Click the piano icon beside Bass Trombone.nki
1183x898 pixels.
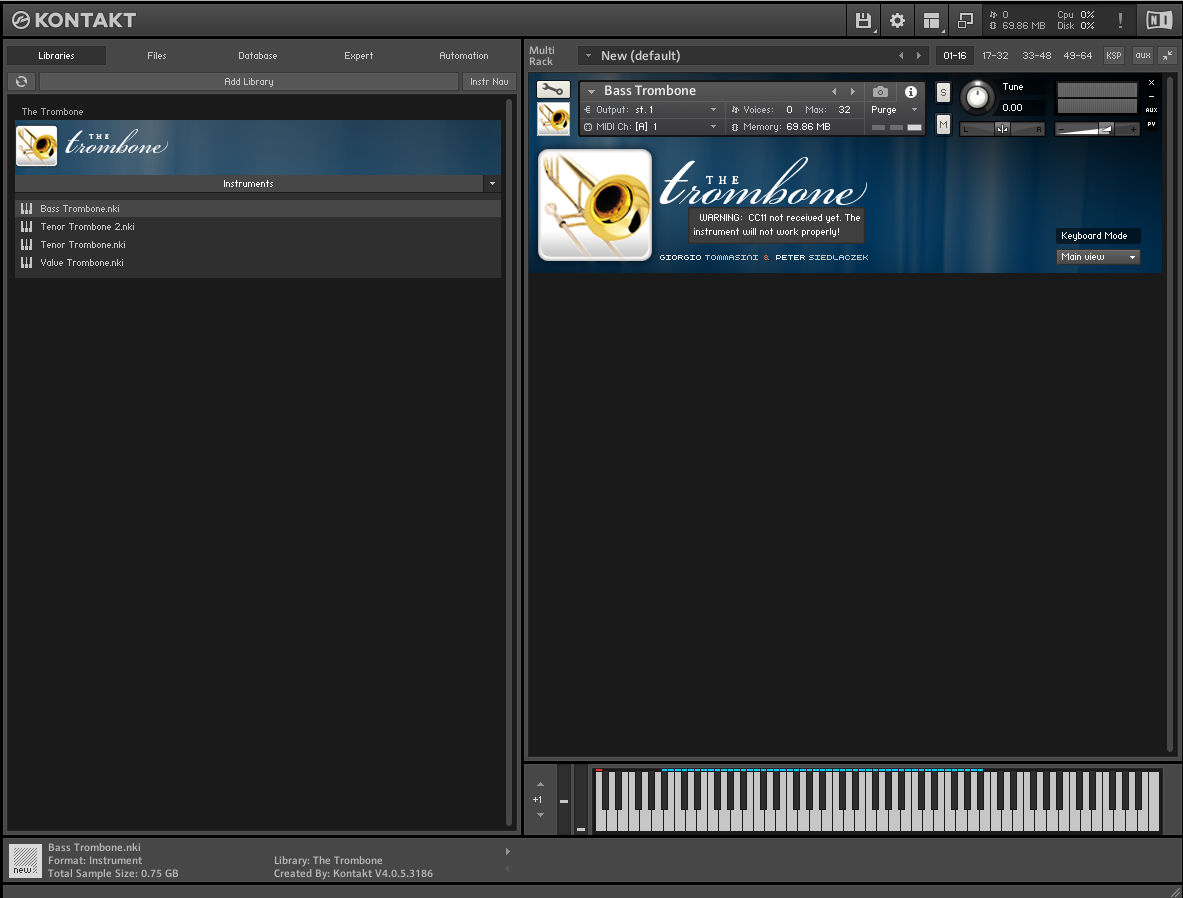26,208
